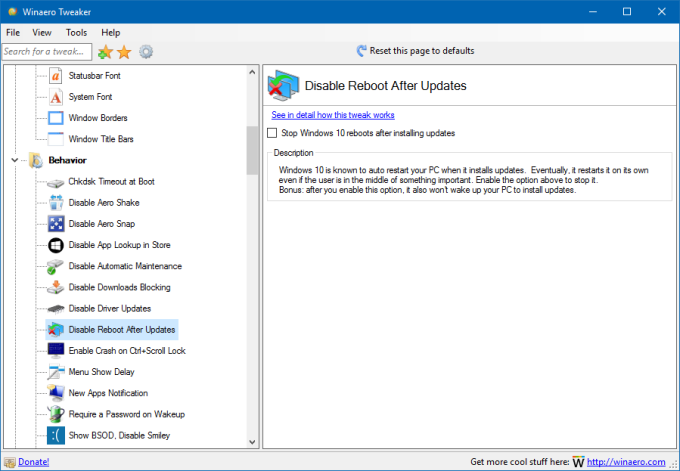The image size is (680, 471).
Task: Select Chkdsk Timeout at Boot text
Action: 111,182
